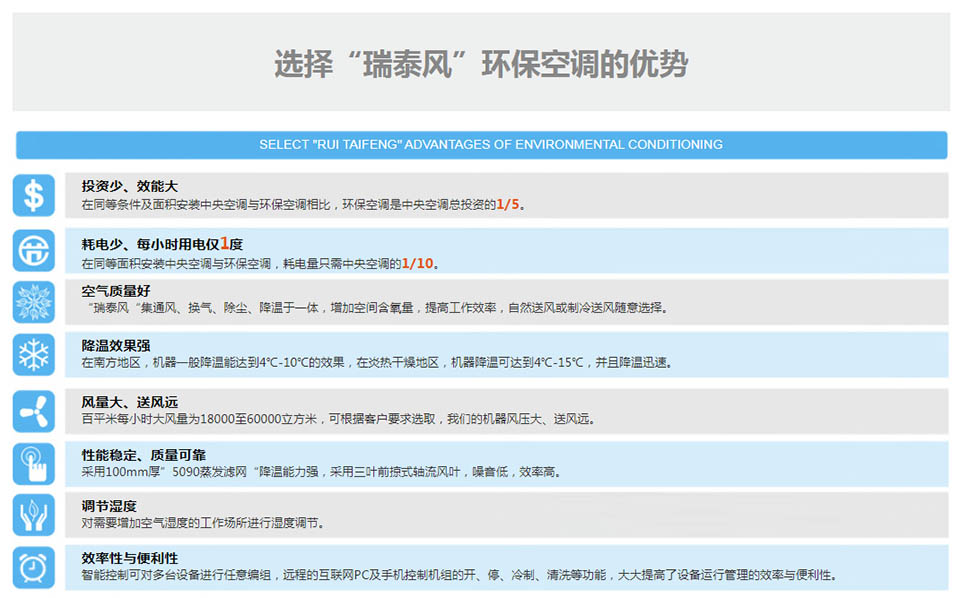961x598 pixels.
Task: Click the alarm clock efficiency icon
Action: (34, 568)
